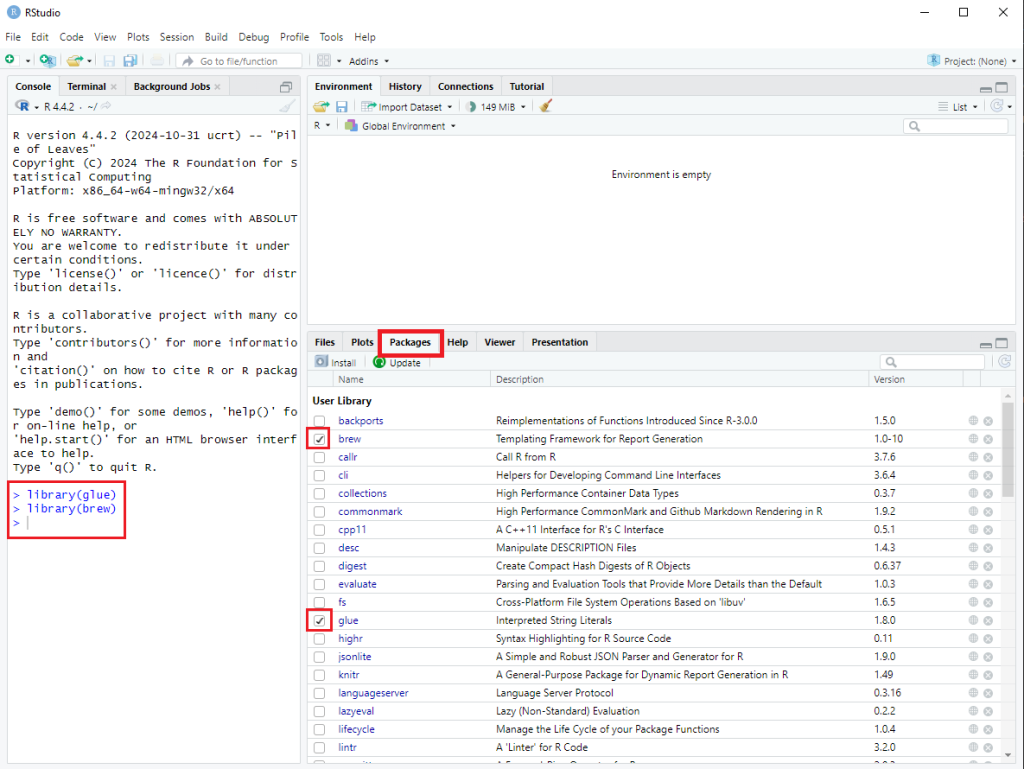
Task: Open the Session menu
Action: tap(176, 37)
